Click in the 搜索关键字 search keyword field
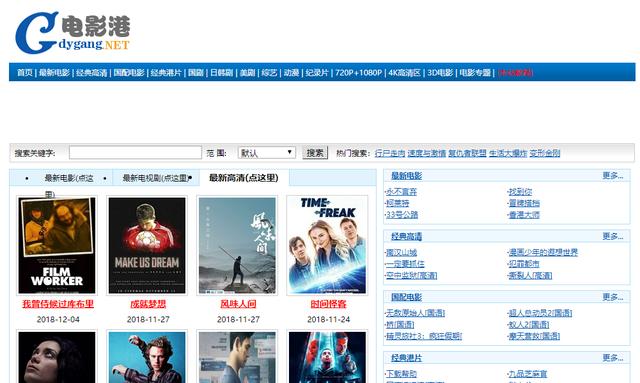The image size is (640, 383). click(x=135, y=153)
